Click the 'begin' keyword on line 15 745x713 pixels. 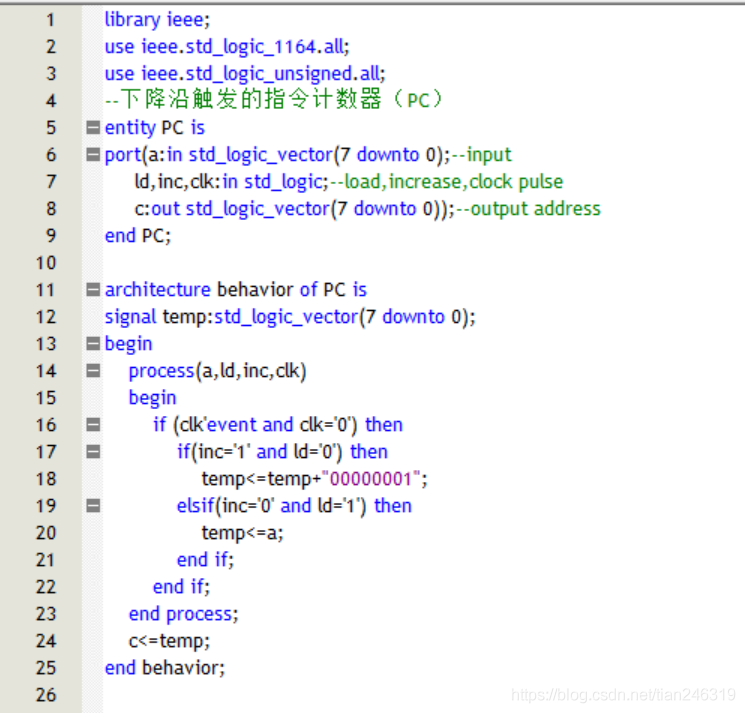pyautogui.click(x=153, y=398)
